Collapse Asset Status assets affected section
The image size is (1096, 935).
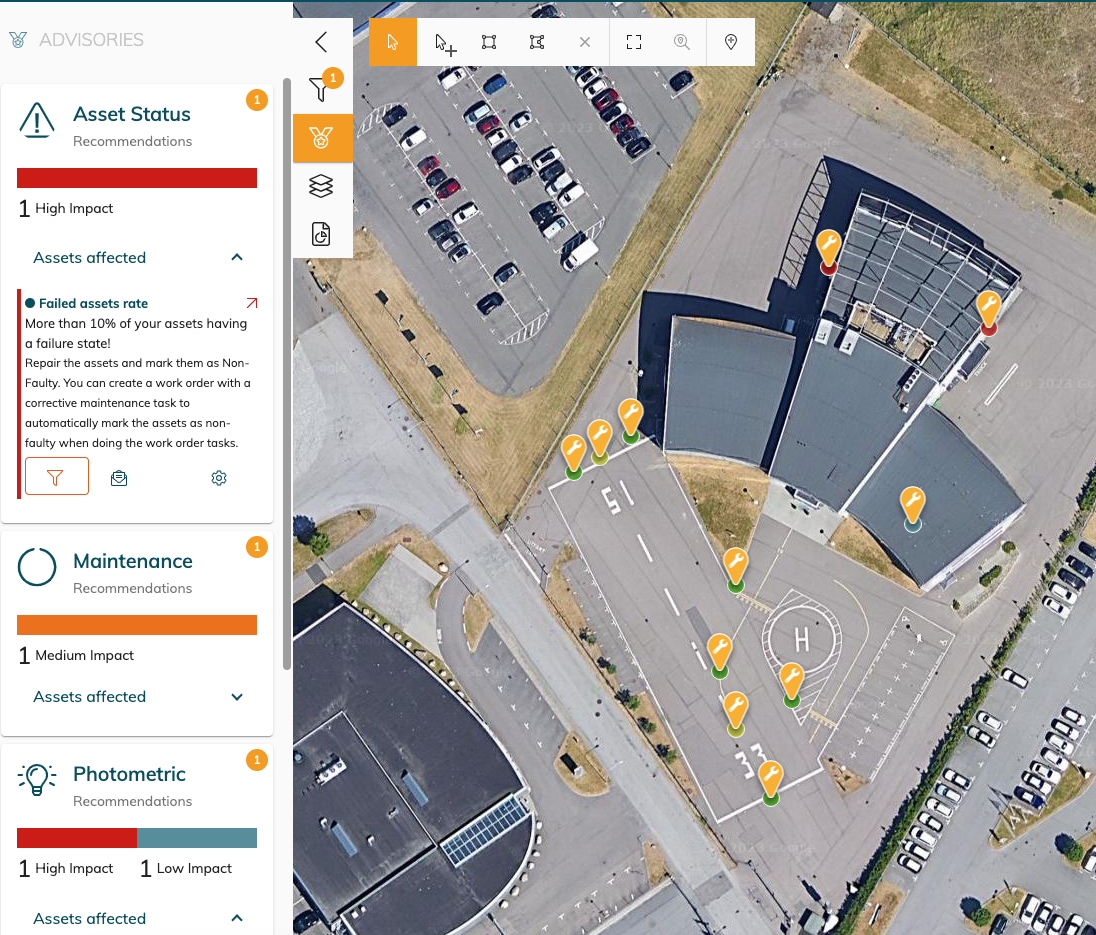(x=237, y=258)
